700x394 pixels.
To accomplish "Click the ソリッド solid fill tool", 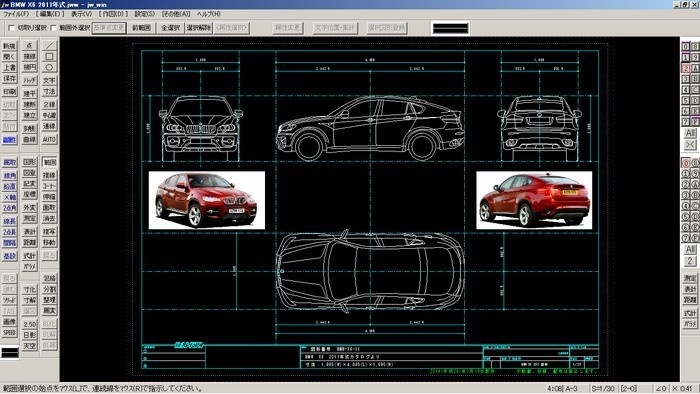I will tap(9, 300).
